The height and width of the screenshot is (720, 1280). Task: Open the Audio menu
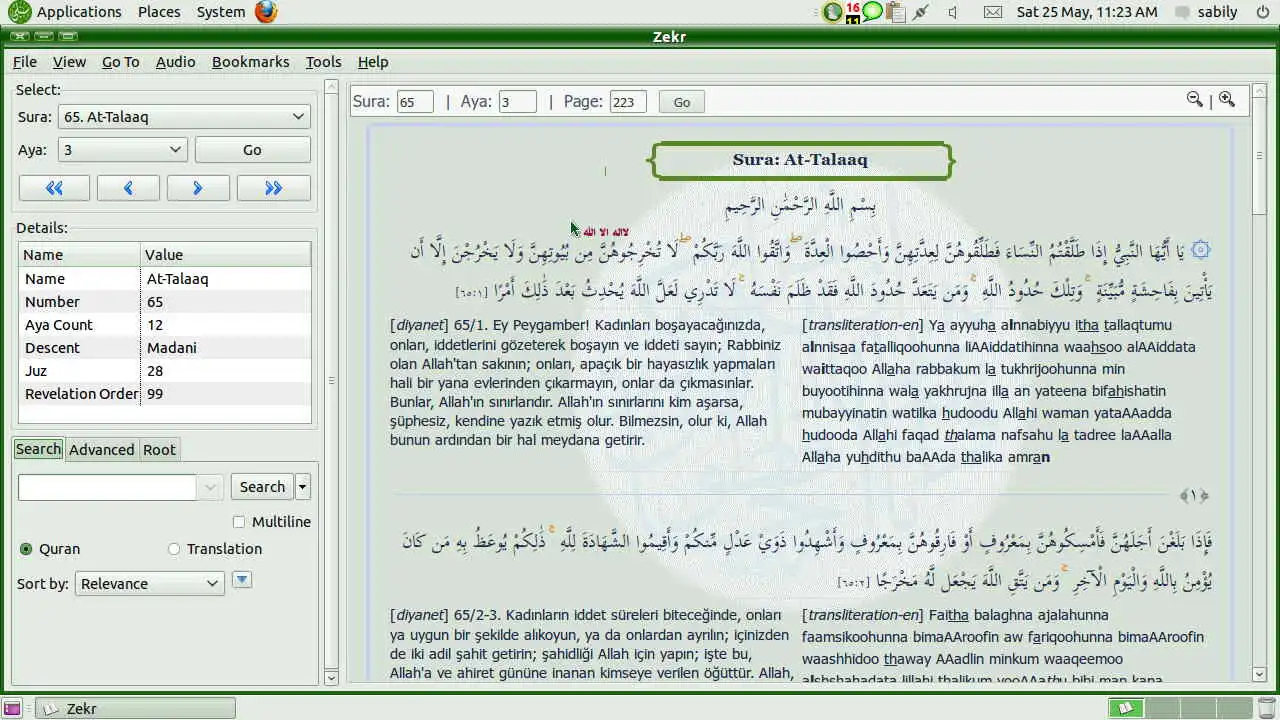point(175,62)
